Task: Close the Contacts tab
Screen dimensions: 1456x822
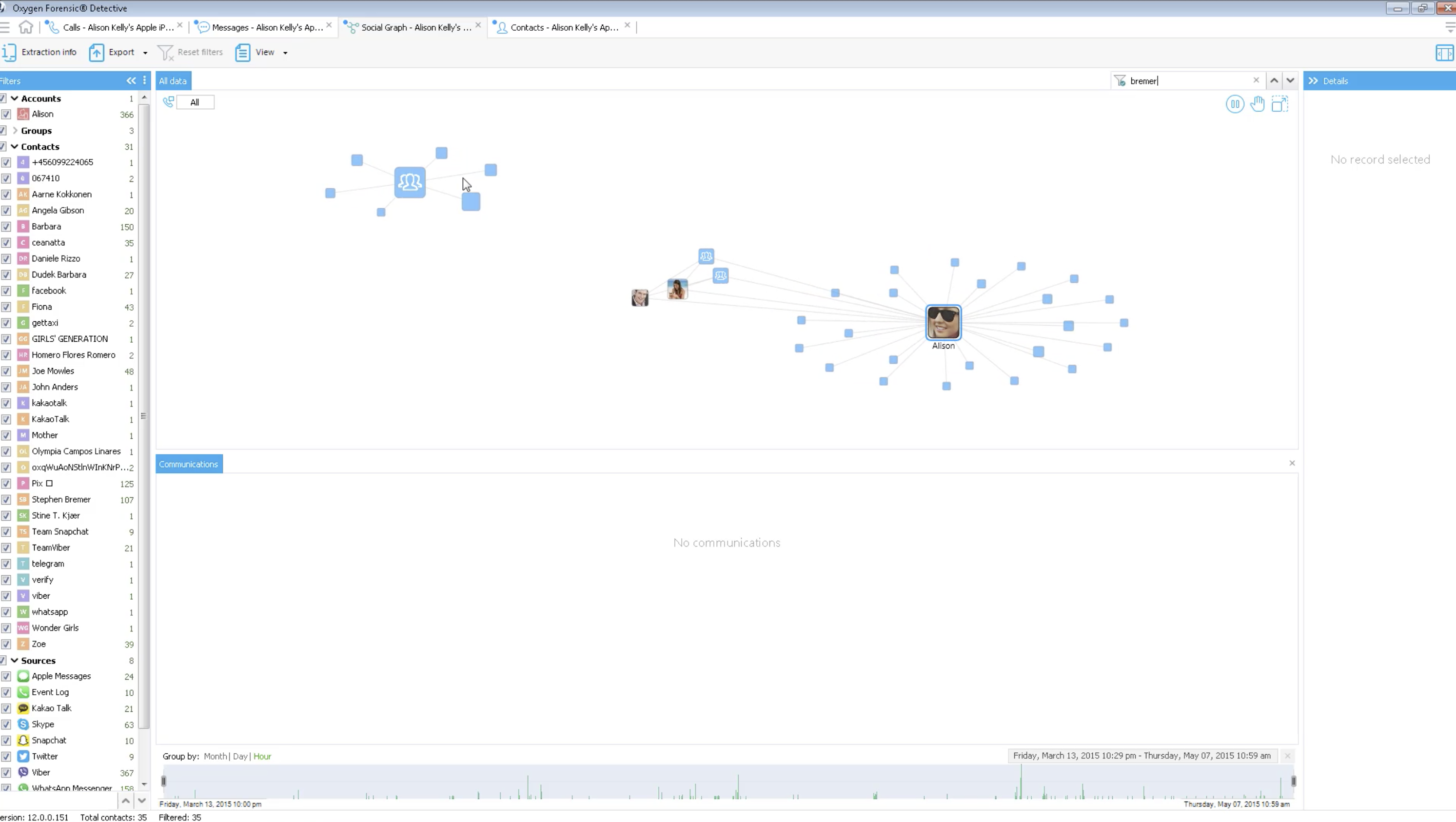Action: [627, 25]
